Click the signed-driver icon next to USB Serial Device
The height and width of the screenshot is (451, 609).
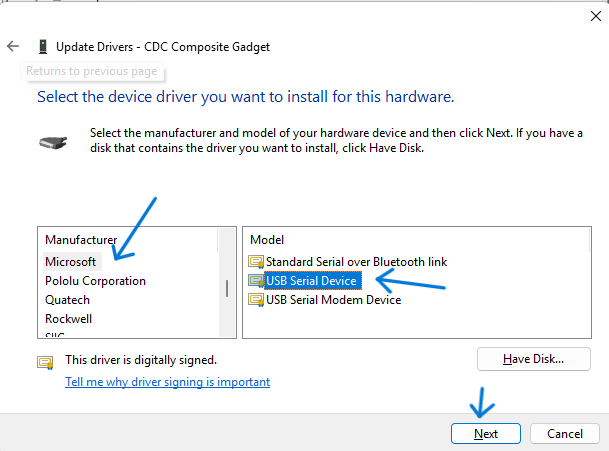point(256,281)
